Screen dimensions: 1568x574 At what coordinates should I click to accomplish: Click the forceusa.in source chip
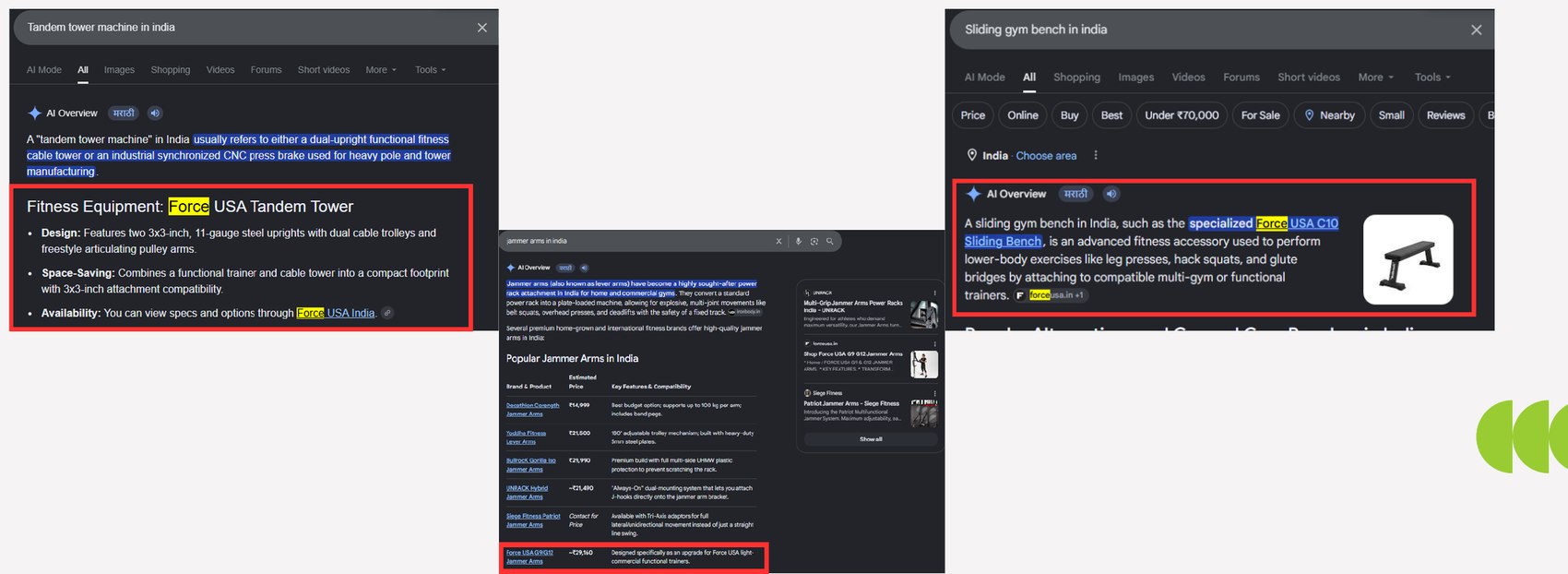point(1050,295)
